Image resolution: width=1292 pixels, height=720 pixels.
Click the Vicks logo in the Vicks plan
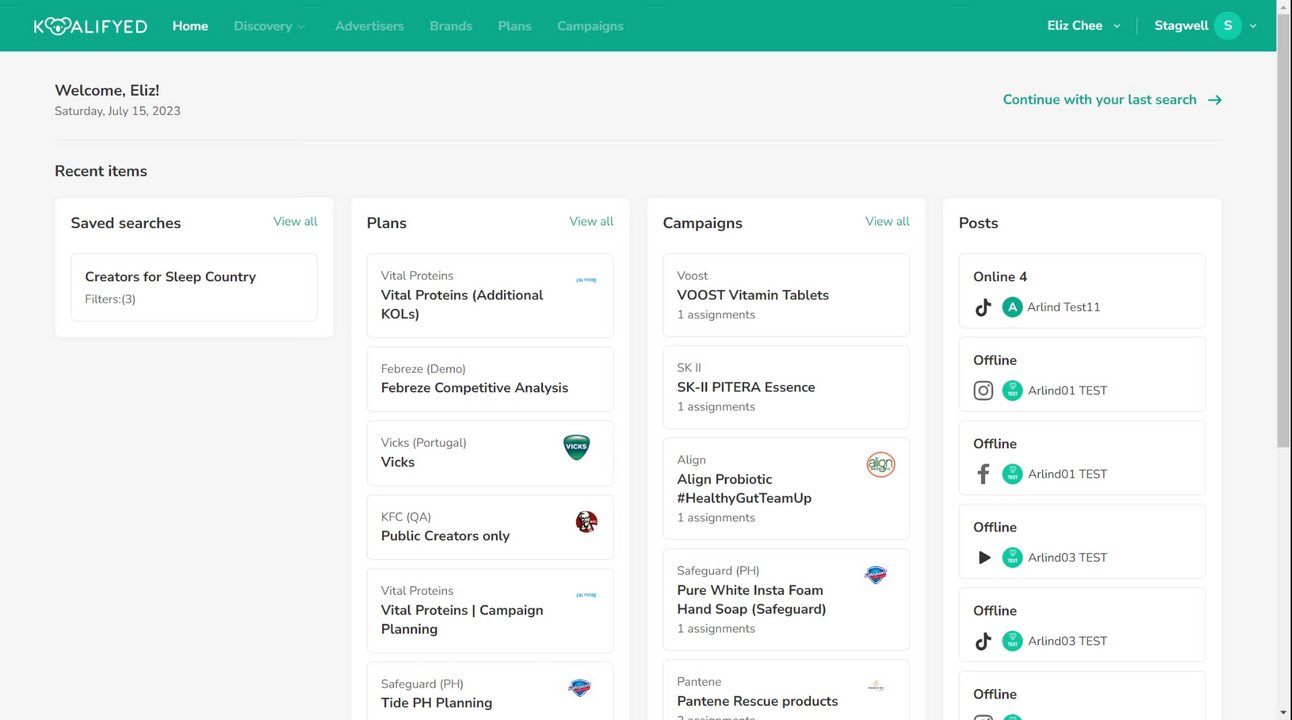[x=577, y=447]
